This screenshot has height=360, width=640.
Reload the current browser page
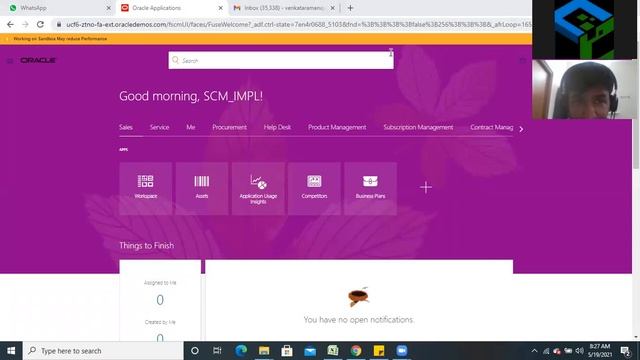40,24
